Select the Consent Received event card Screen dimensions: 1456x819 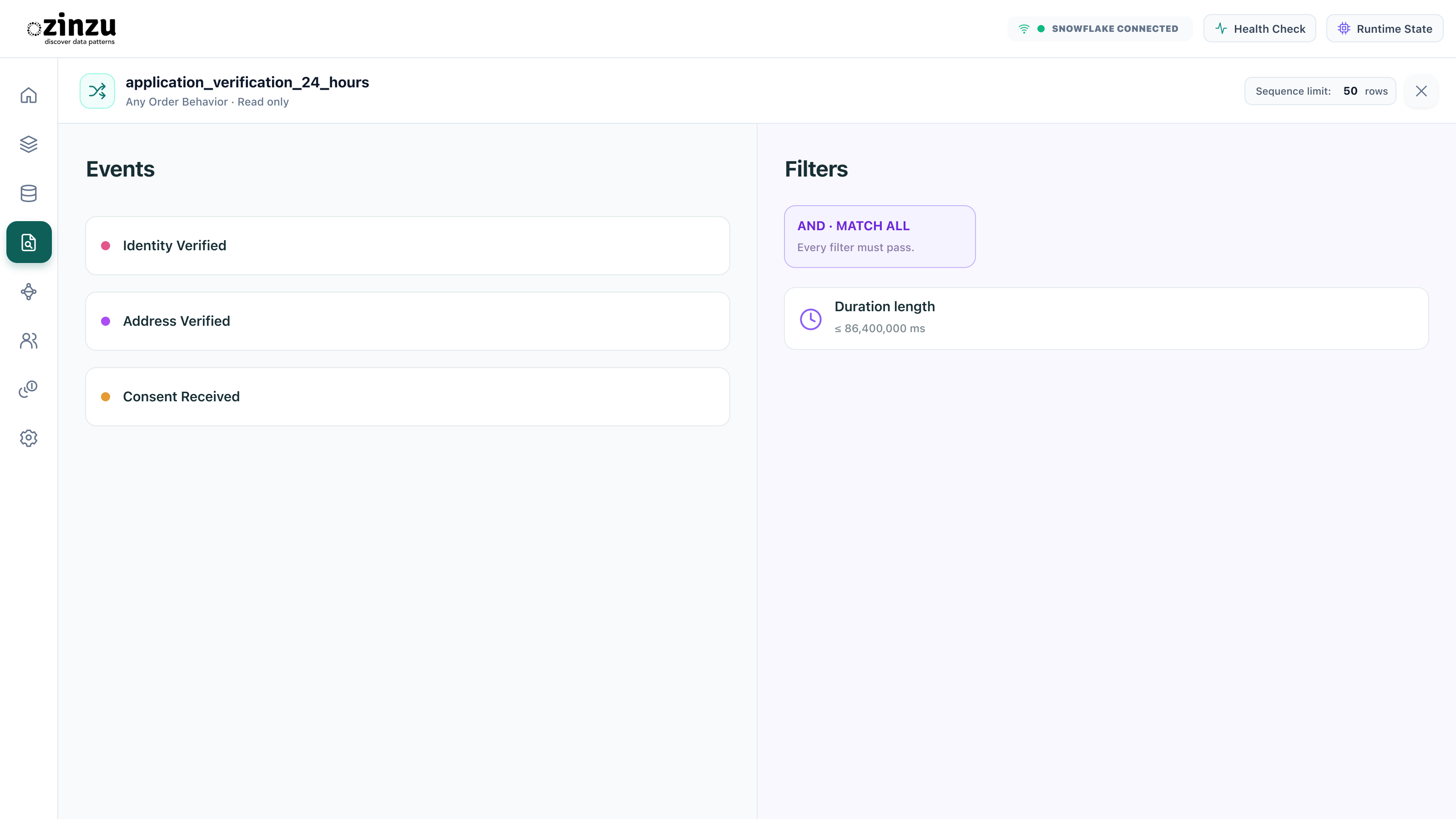(408, 397)
